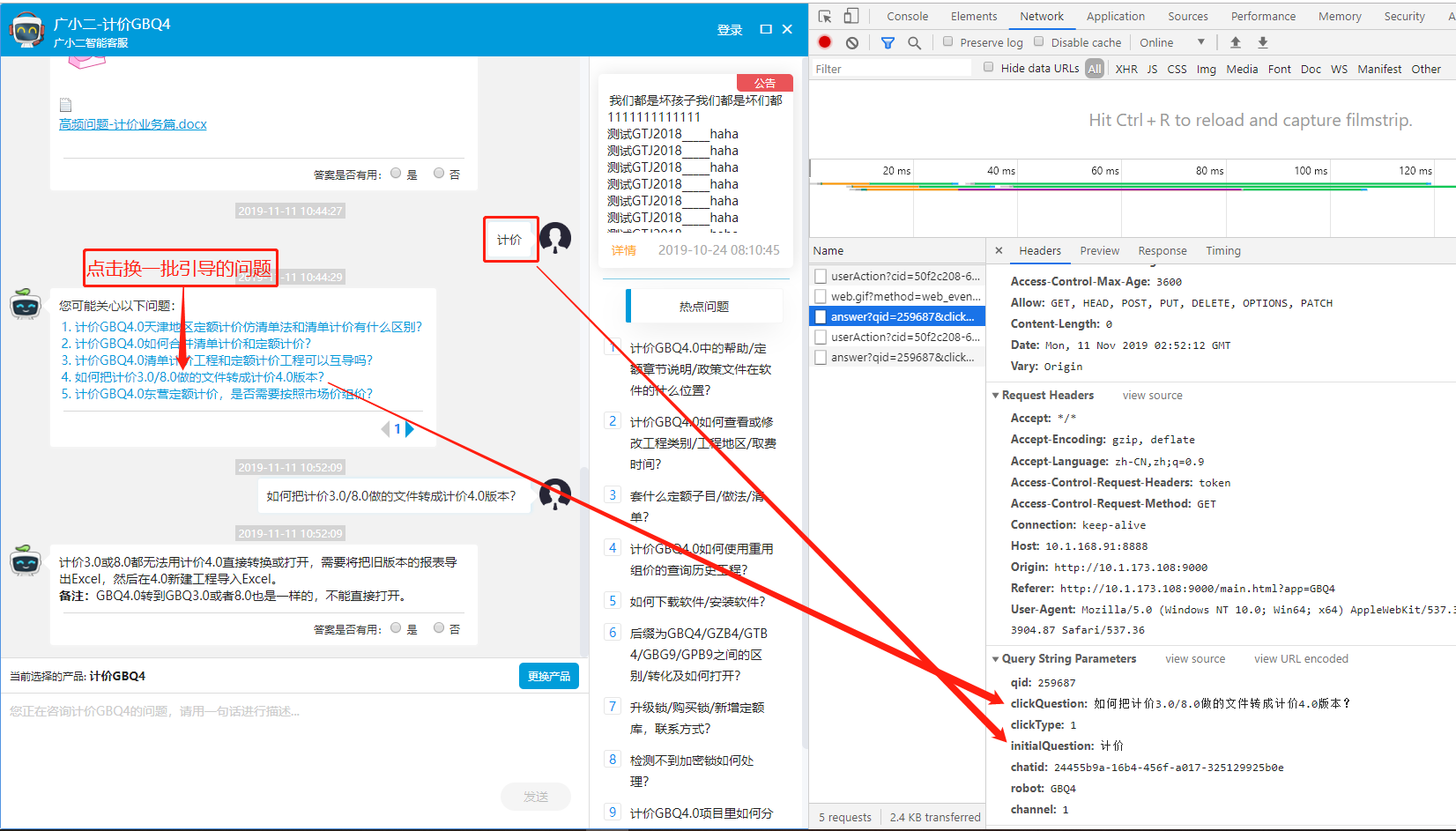The height and width of the screenshot is (831, 1456).
Task: Switch to the Console tab
Action: 907,16
